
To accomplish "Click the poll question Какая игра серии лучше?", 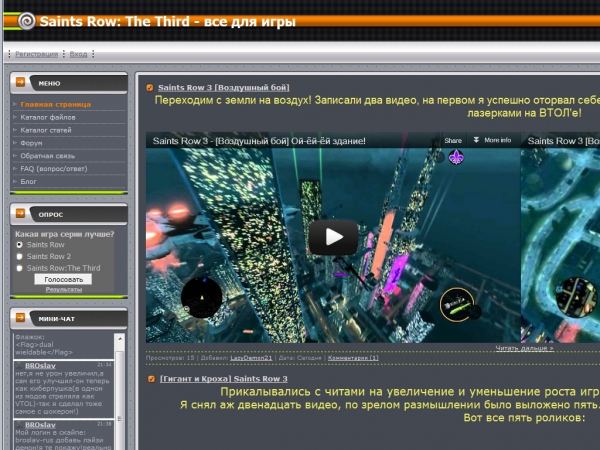I will coord(64,234).
